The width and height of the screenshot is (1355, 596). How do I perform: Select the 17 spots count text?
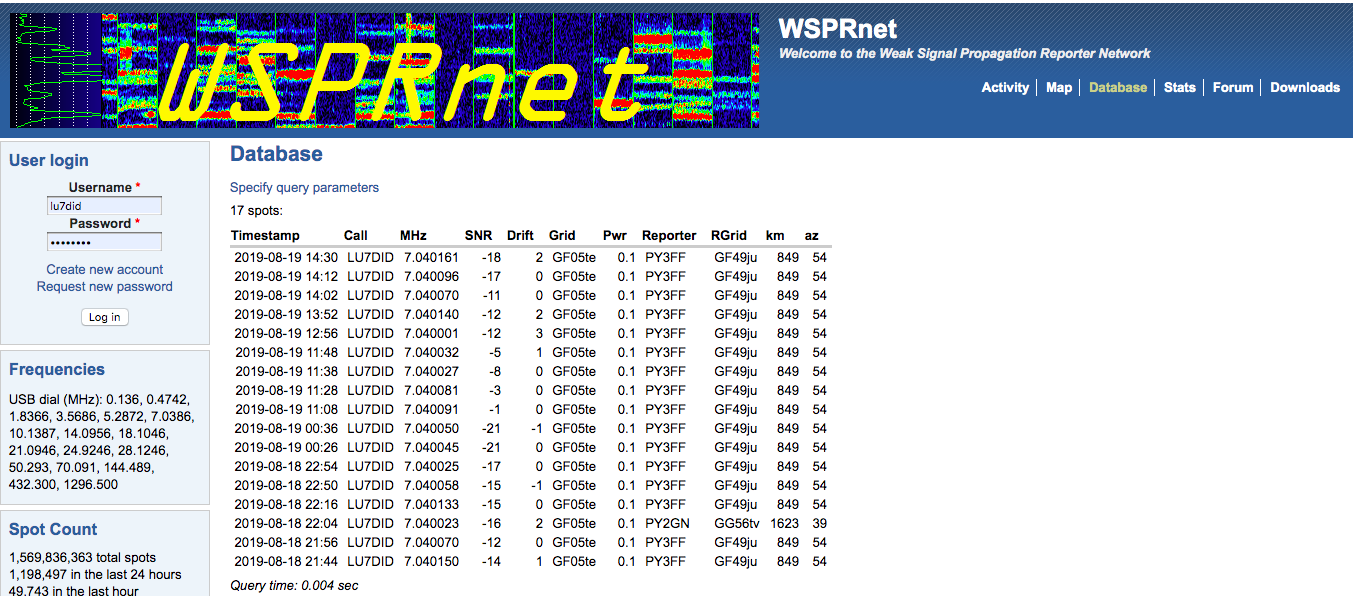[x=256, y=210]
